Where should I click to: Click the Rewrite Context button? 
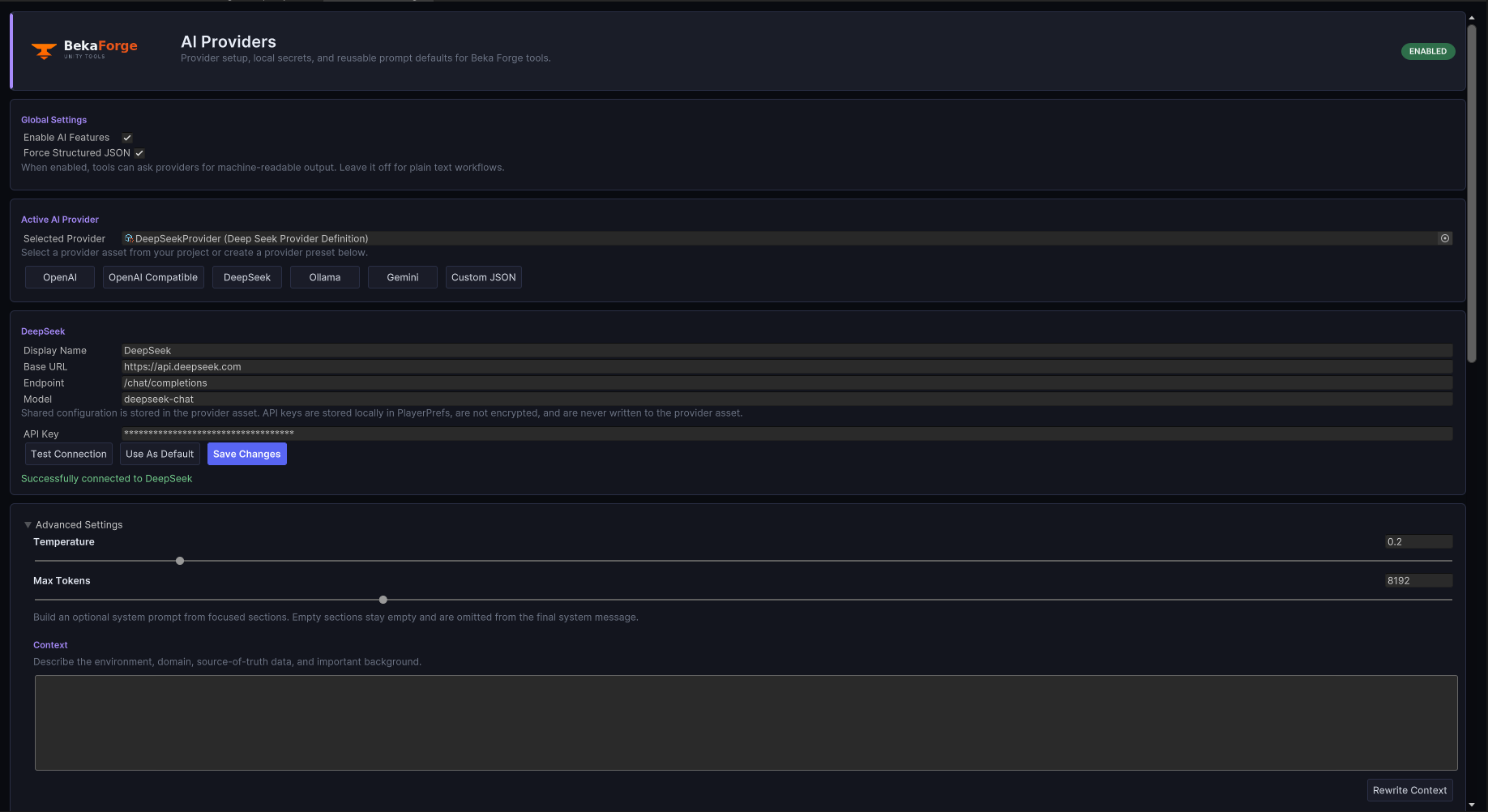(x=1409, y=790)
